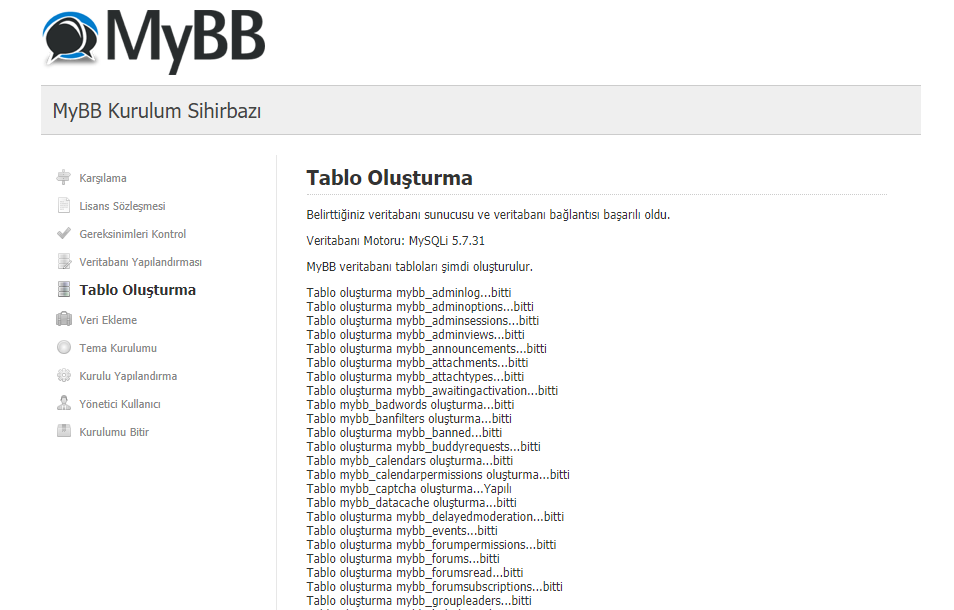Click the mybb_attachments table line
Image resolution: width=954 pixels, height=610 pixels.
pos(417,362)
